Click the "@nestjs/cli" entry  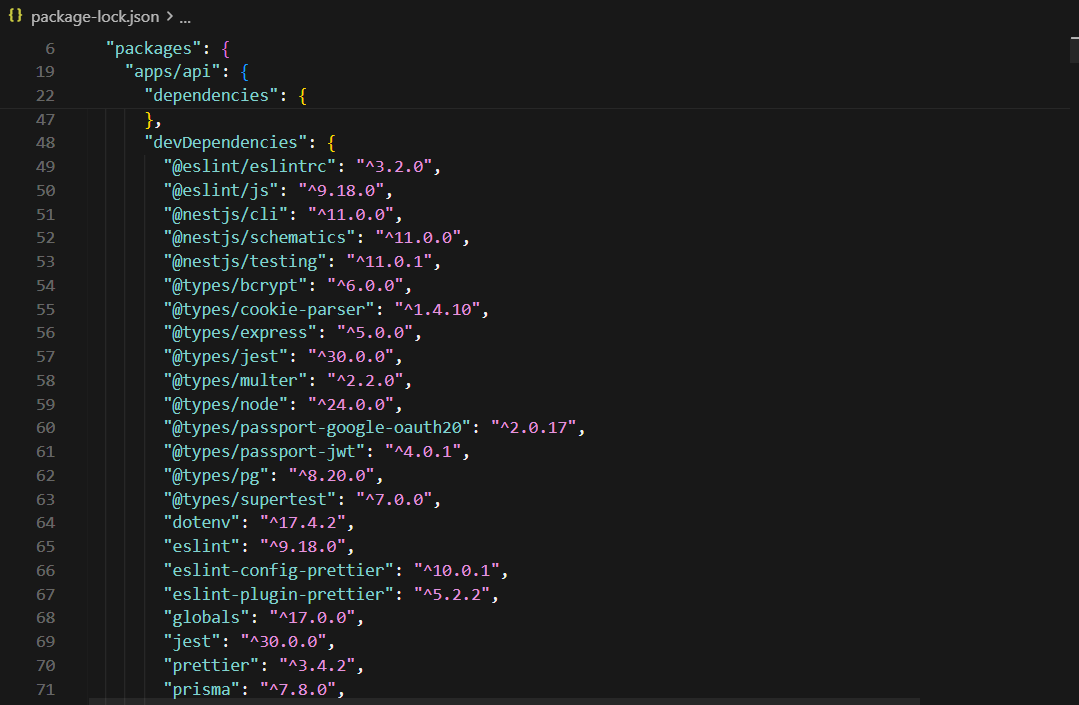coord(283,214)
